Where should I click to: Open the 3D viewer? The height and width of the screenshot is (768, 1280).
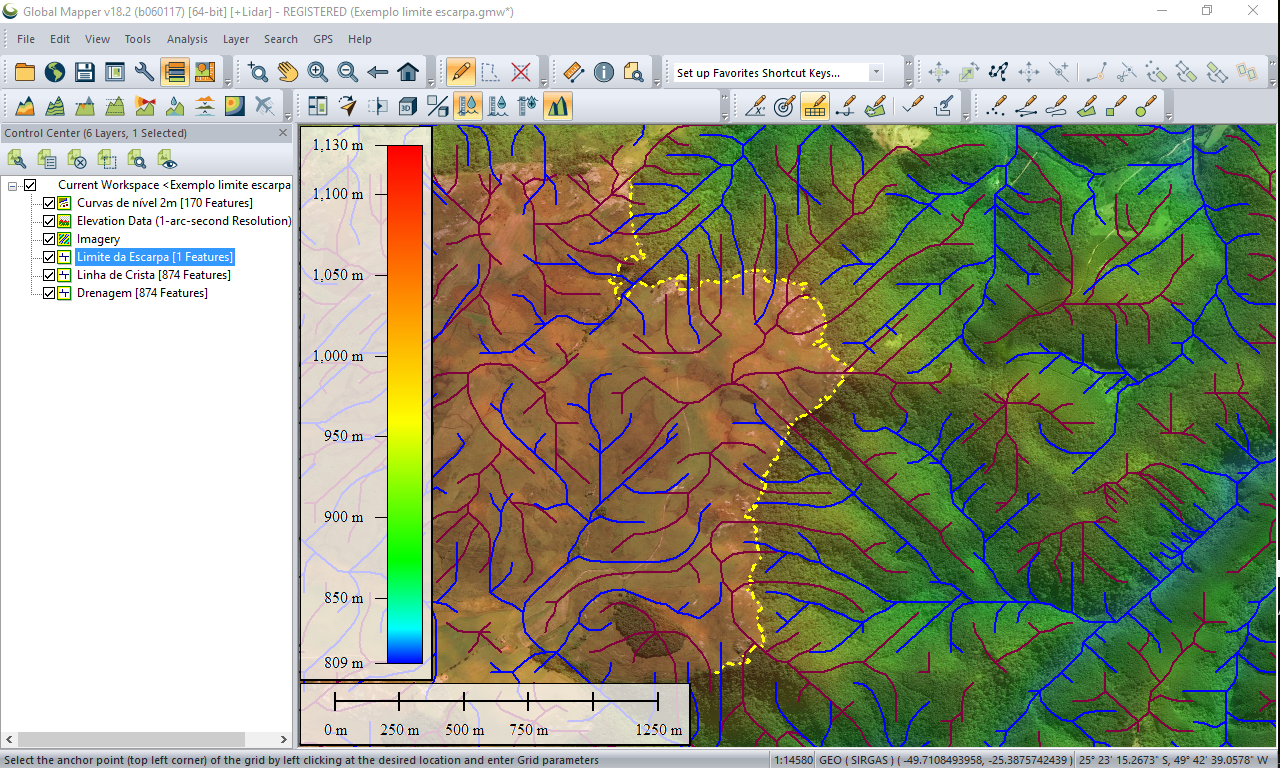click(x=408, y=105)
